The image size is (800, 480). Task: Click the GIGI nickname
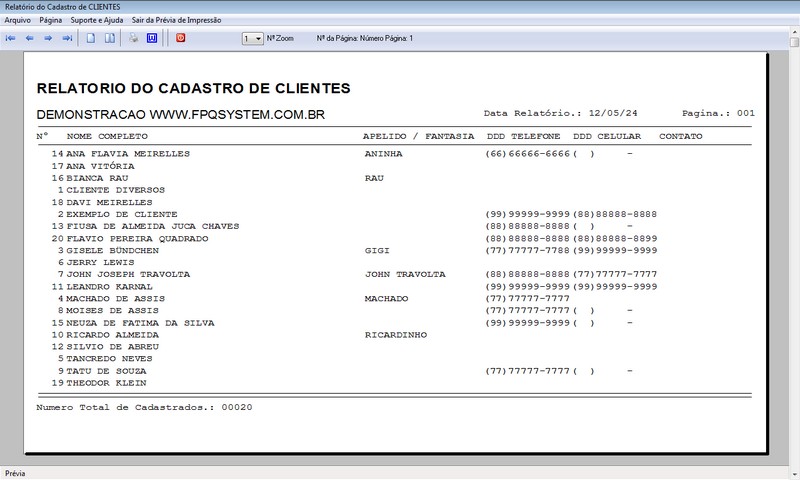point(377,250)
